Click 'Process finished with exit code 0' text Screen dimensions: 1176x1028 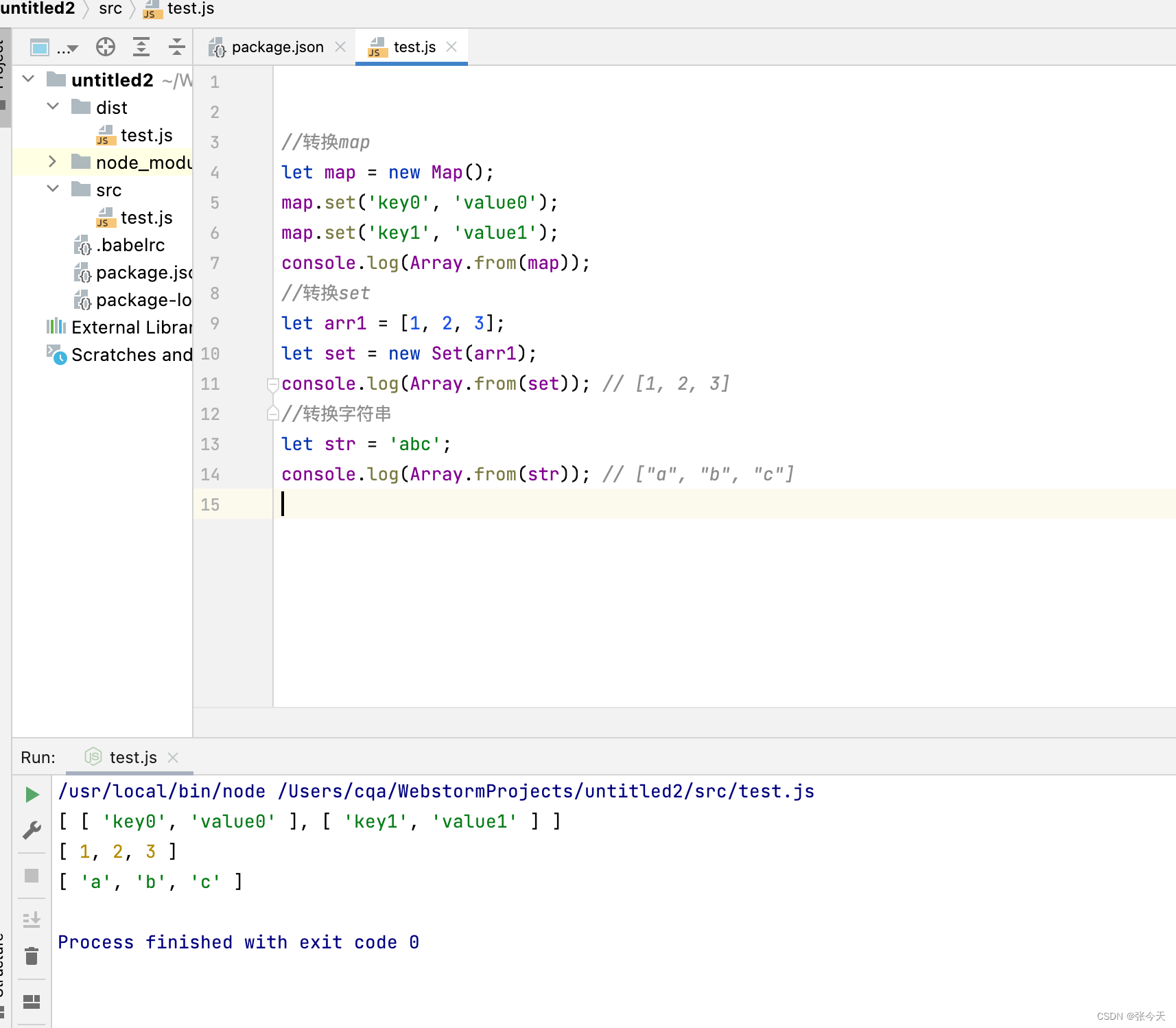(x=239, y=942)
